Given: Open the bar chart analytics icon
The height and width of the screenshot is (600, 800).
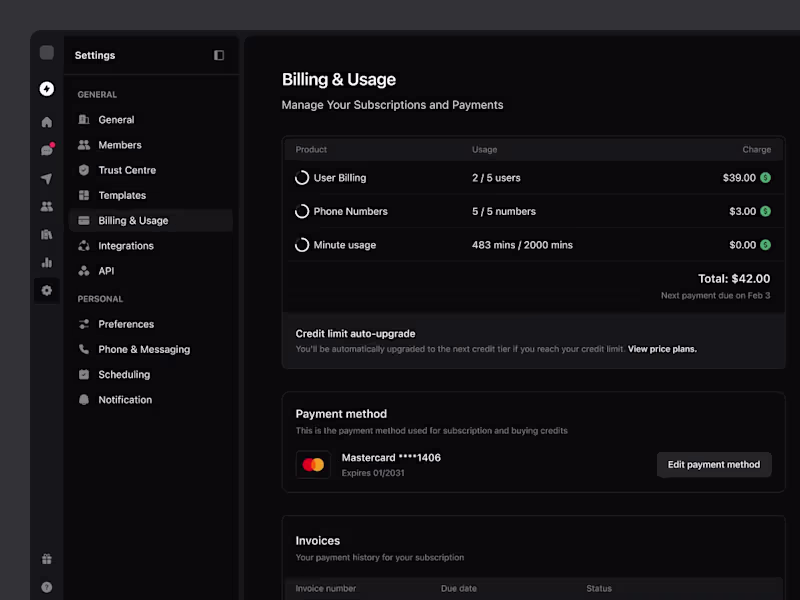Looking at the screenshot, I should pos(47,263).
